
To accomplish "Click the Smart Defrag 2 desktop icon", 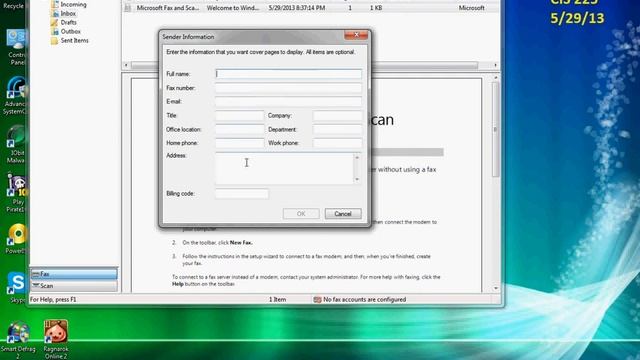I will [x=18, y=340].
